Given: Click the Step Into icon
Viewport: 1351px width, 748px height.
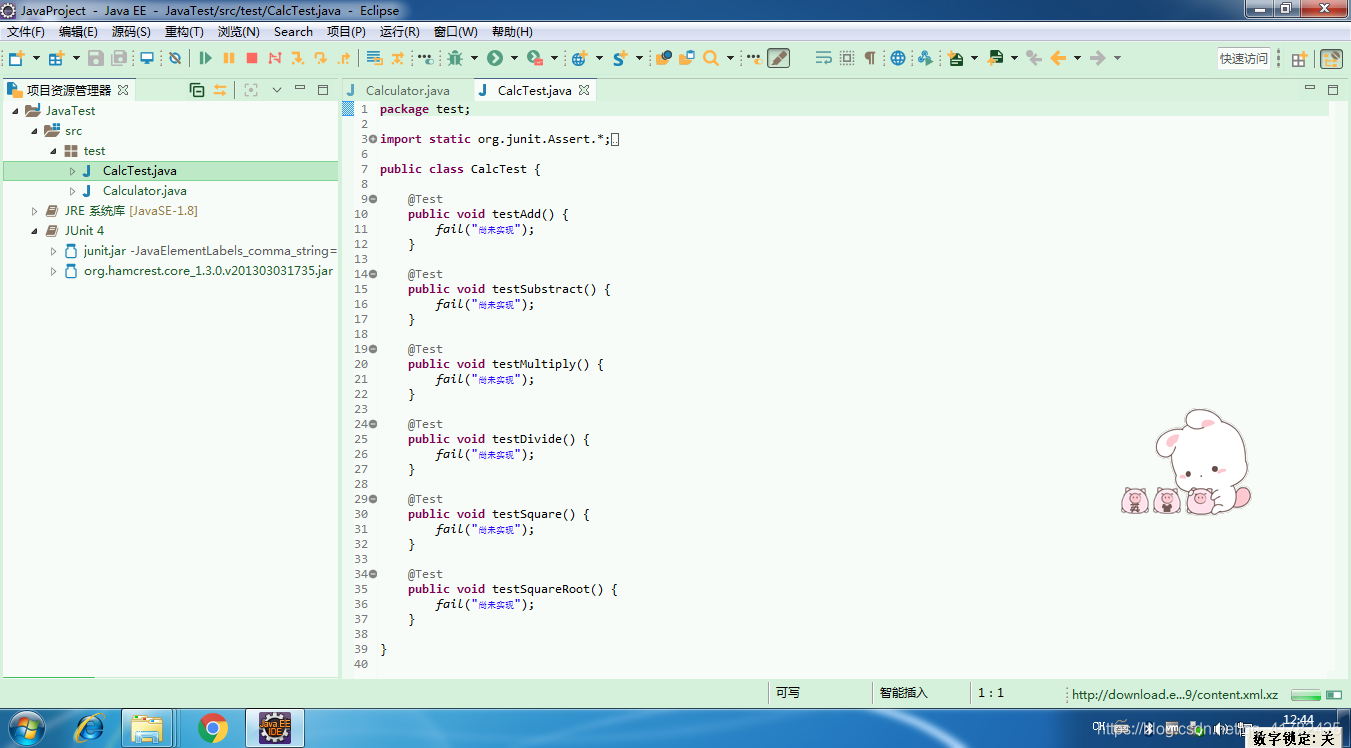Looking at the screenshot, I should 297,58.
